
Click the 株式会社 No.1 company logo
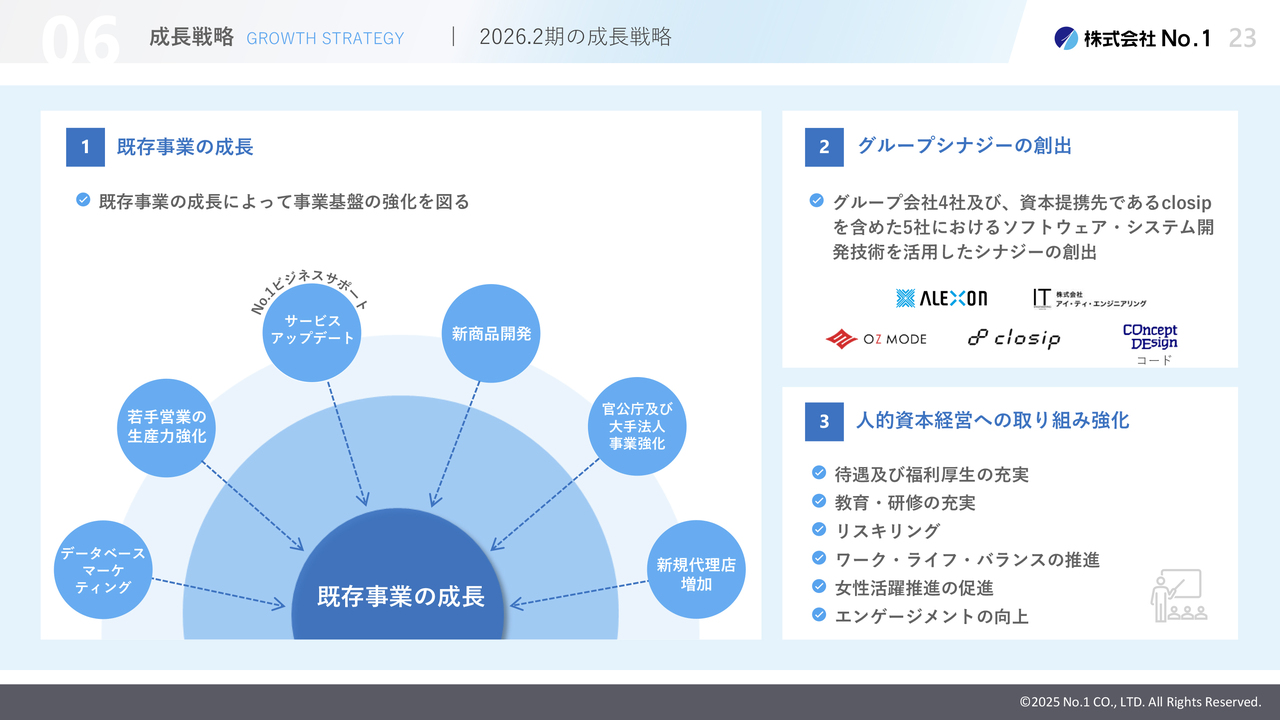1132,38
